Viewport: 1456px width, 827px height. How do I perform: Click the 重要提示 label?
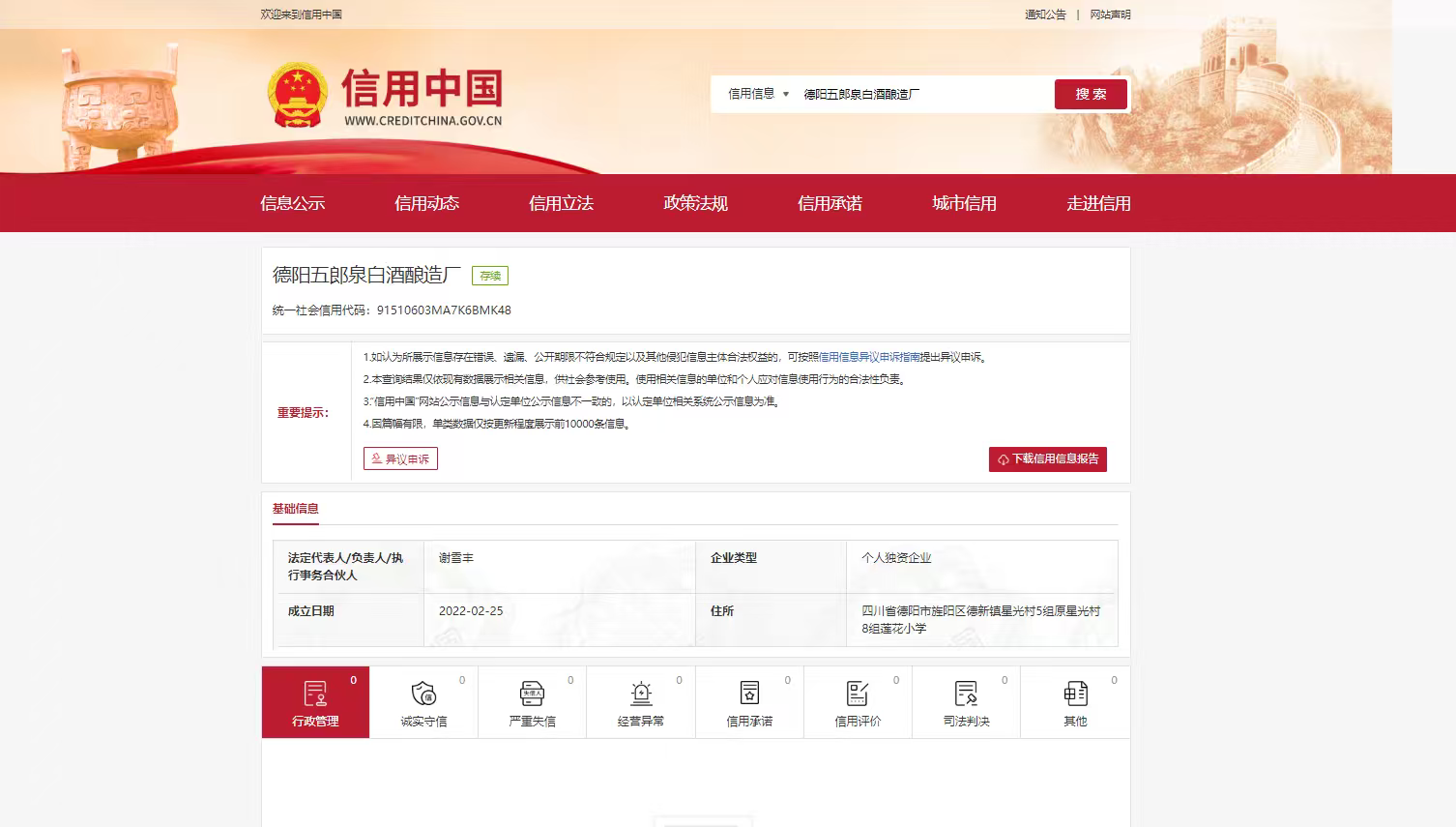(x=304, y=413)
